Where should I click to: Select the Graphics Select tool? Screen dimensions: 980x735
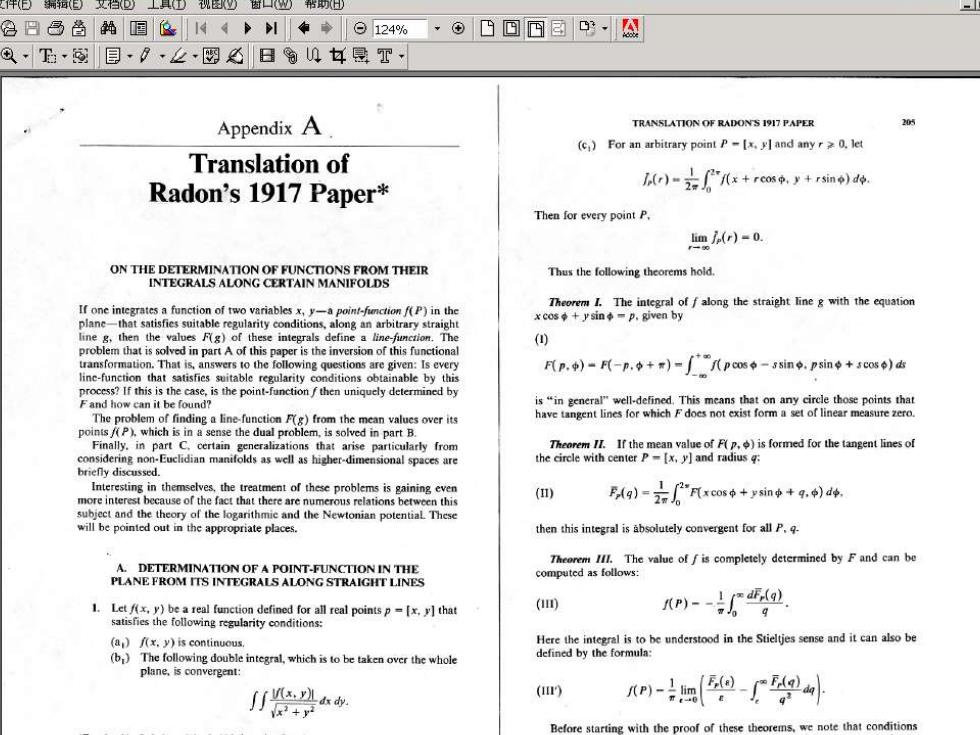[80, 56]
